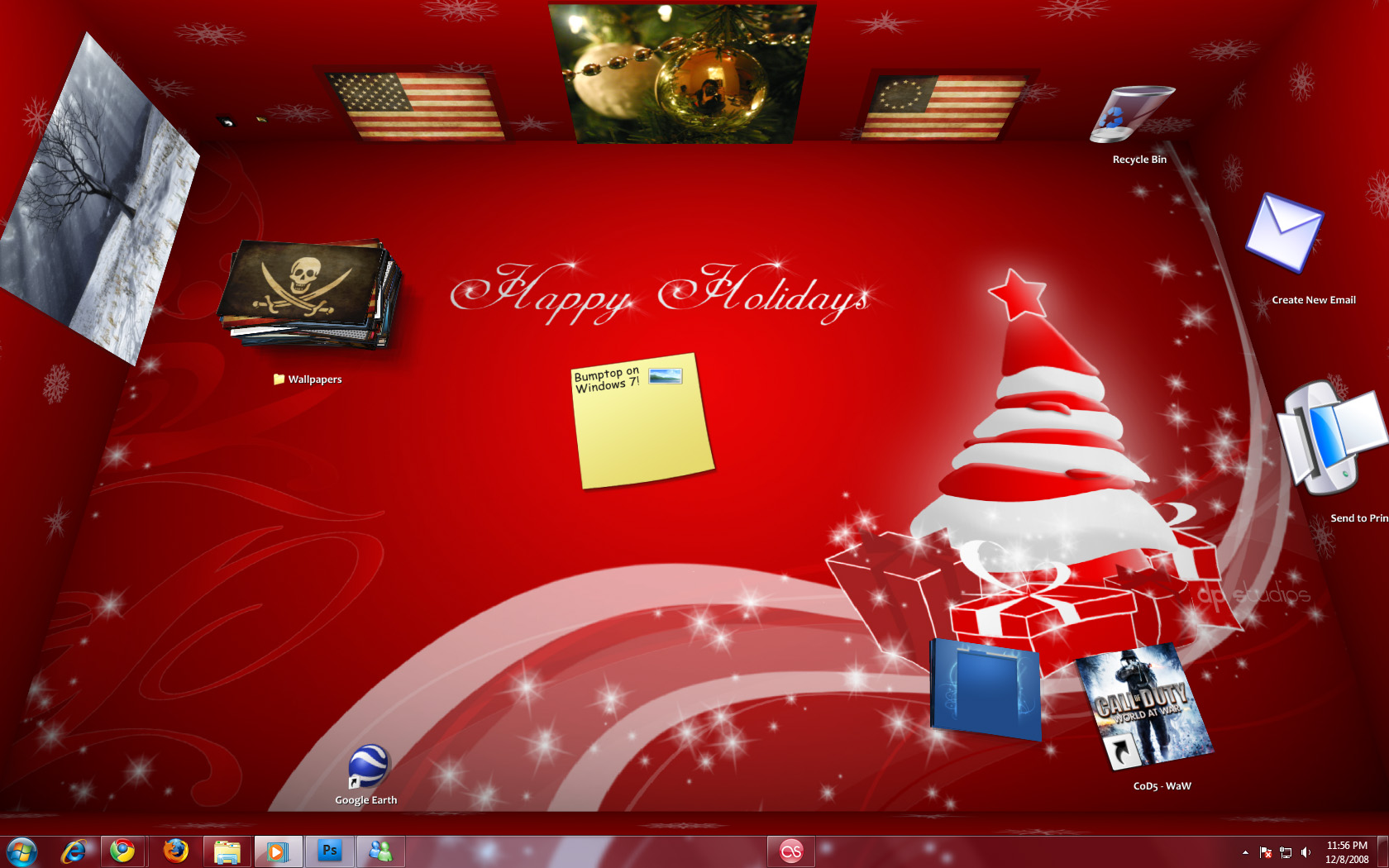Launch Google Chrome from the taskbar
1389x868 pixels.
point(125,851)
